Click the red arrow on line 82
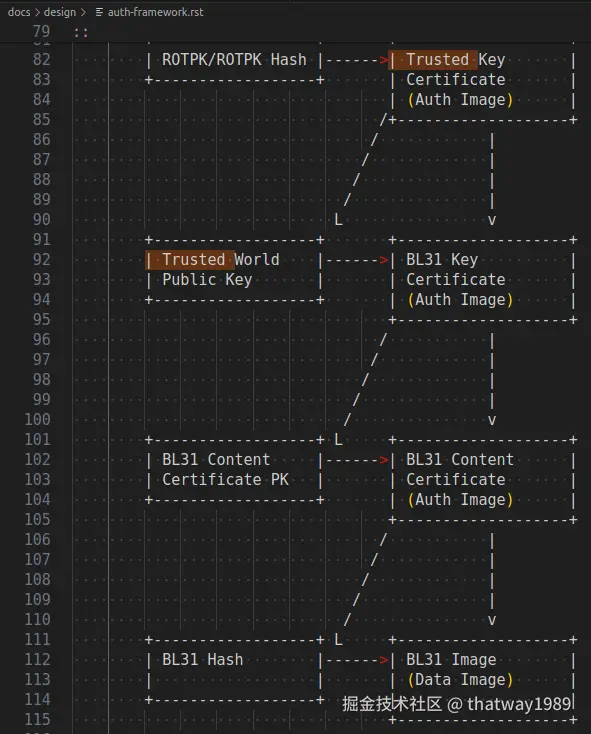The width and height of the screenshot is (591, 734). [x=384, y=60]
